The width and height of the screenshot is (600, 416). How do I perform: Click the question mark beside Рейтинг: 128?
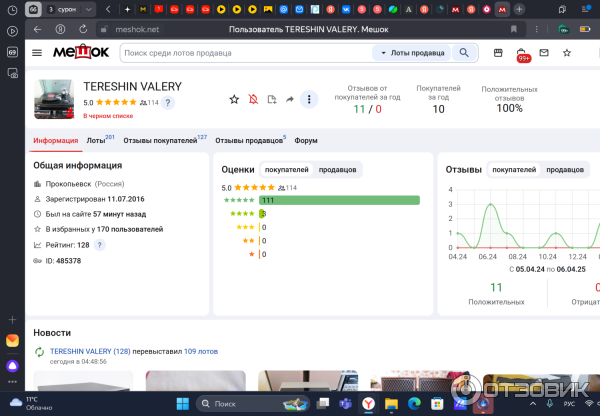(x=99, y=245)
